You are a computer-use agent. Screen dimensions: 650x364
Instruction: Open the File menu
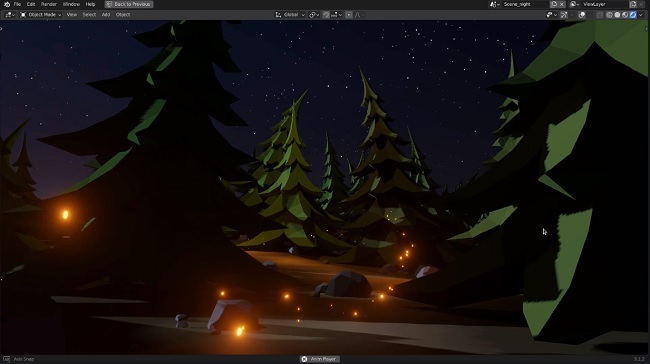tap(17, 4)
